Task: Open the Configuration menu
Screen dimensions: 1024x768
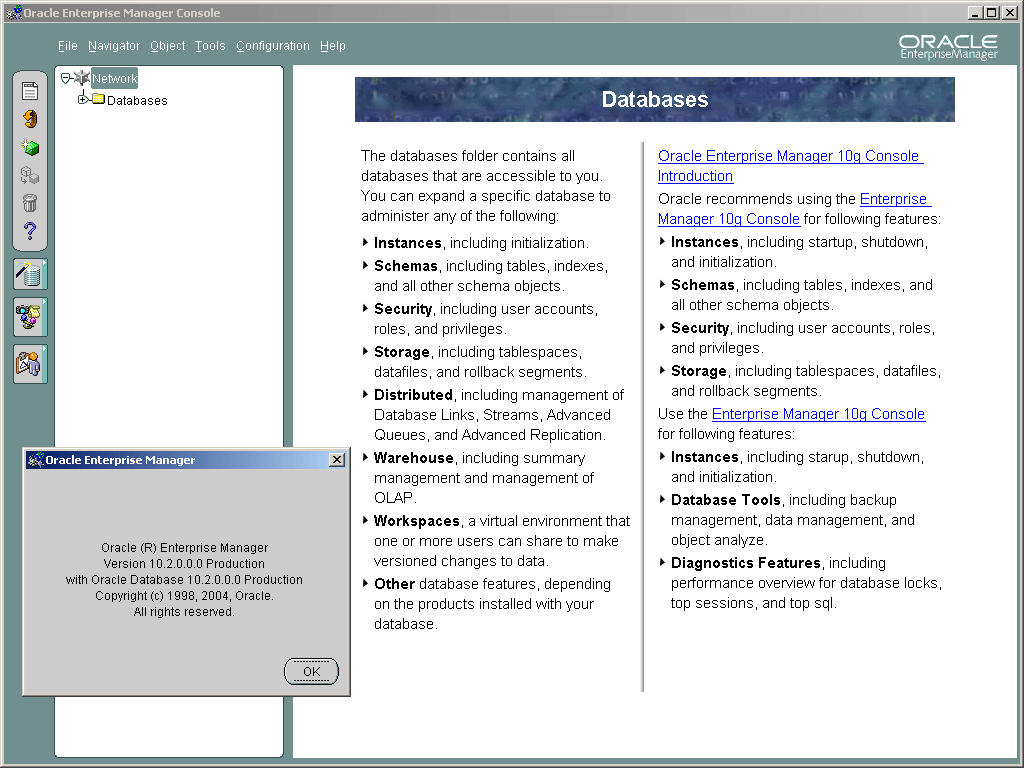Action: [x=272, y=46]
